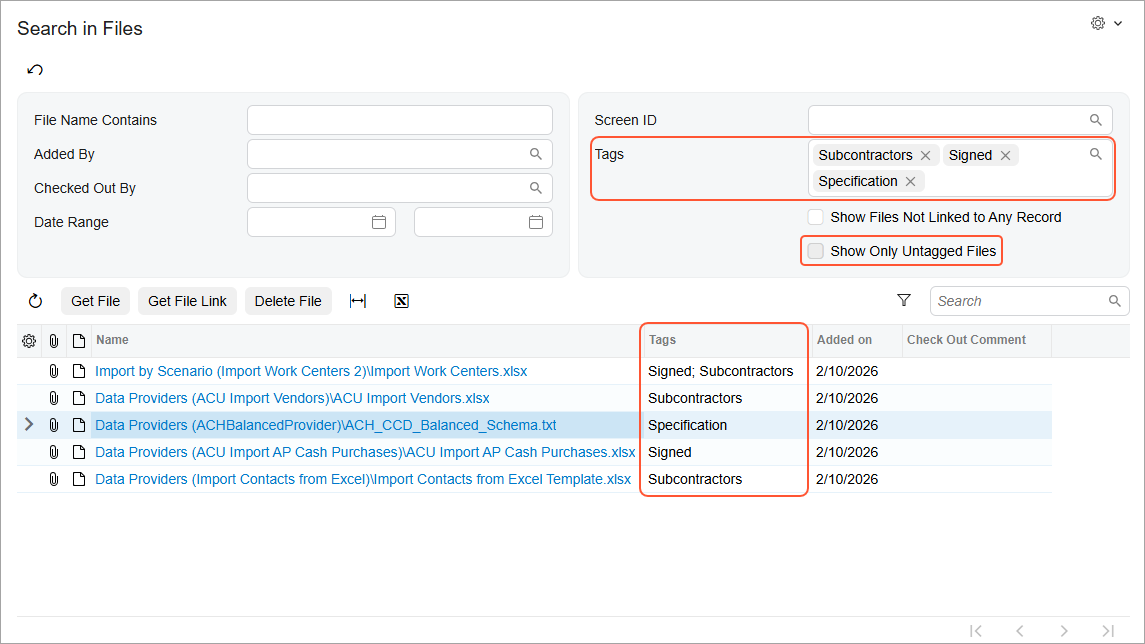Screen dimensions: 1145x644
Task: Click the magnifier in the grid Search box
Action: [x=1114, y=301]
